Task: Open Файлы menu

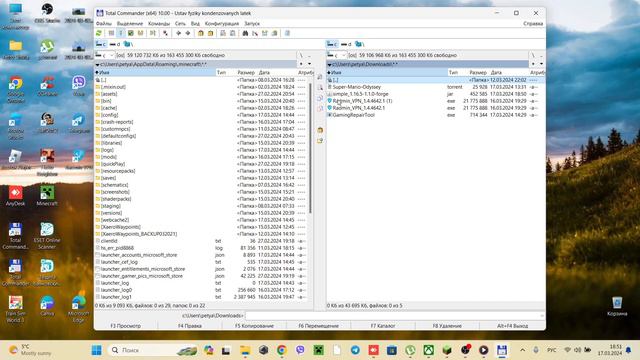Action: 104,24
